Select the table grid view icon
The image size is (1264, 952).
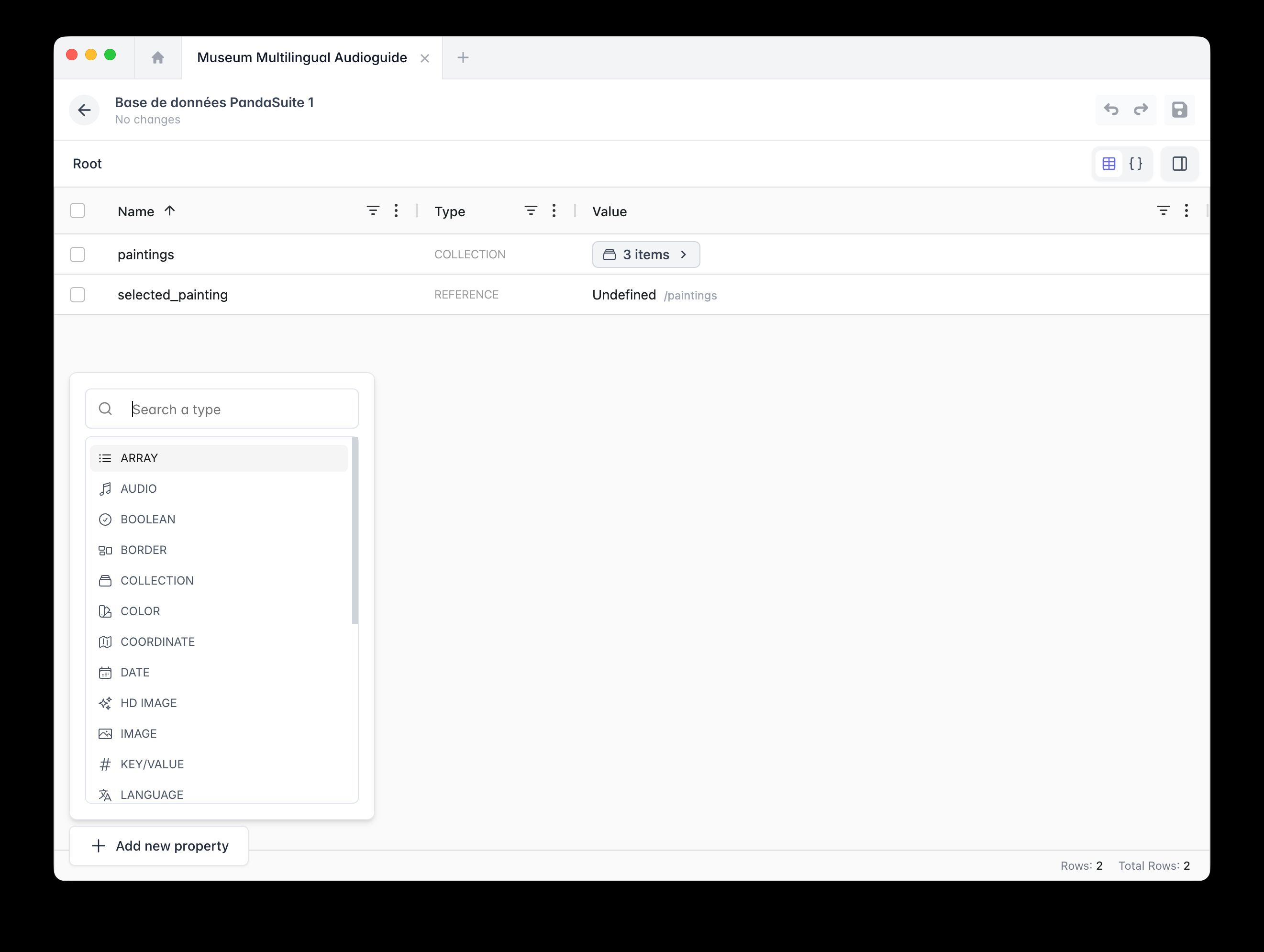(1109, 164)
